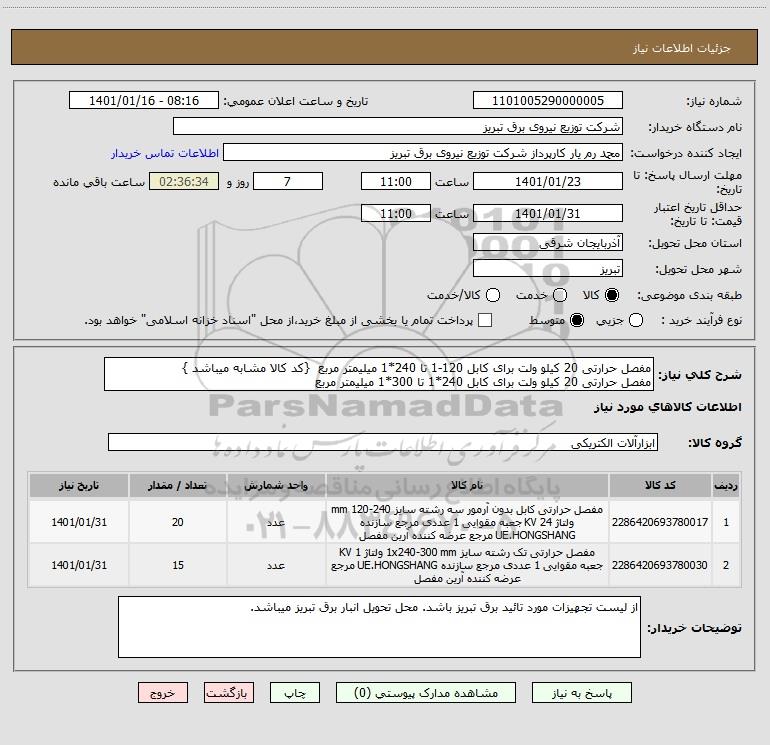Screen dimensions: 770x745
Task: Click the remaining time field 02:36:34
Action: (x=184, y=182)
